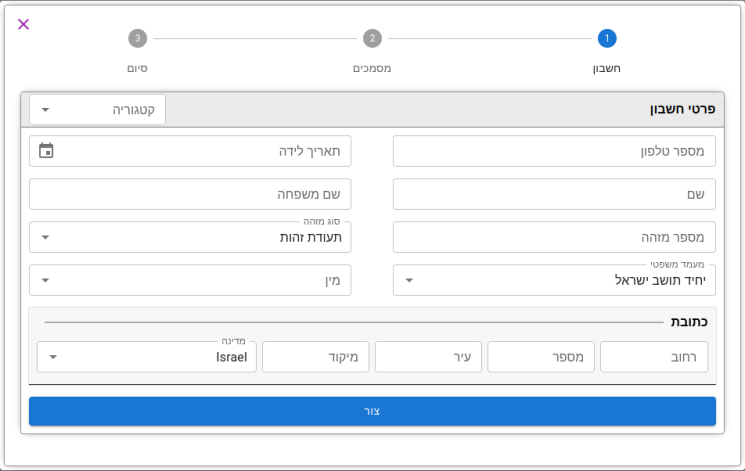
Task: Select the שם משפחה last name field
Action: pos(190,194)
